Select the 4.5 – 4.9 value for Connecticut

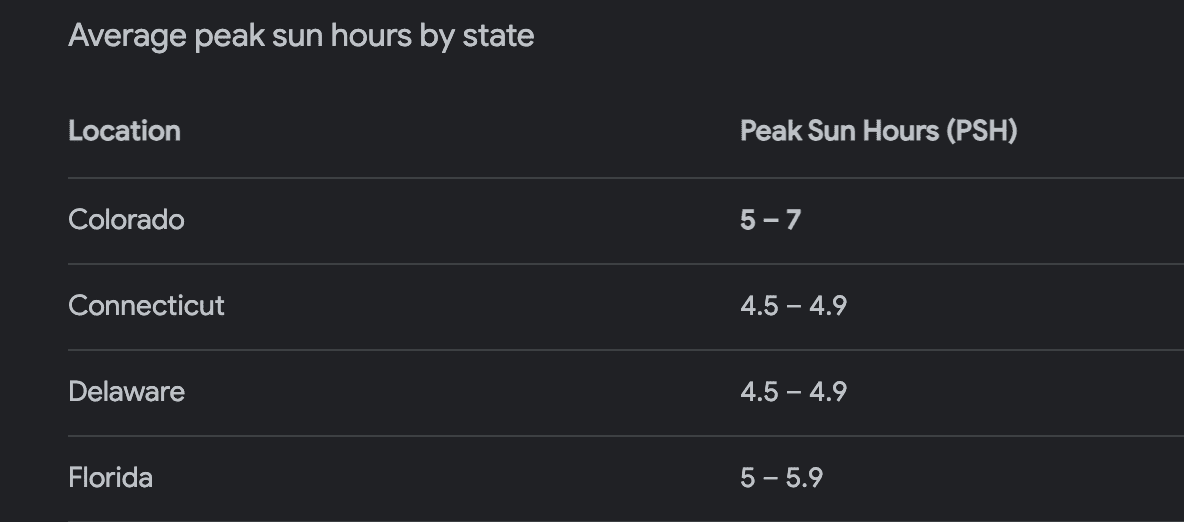[794, 306]
